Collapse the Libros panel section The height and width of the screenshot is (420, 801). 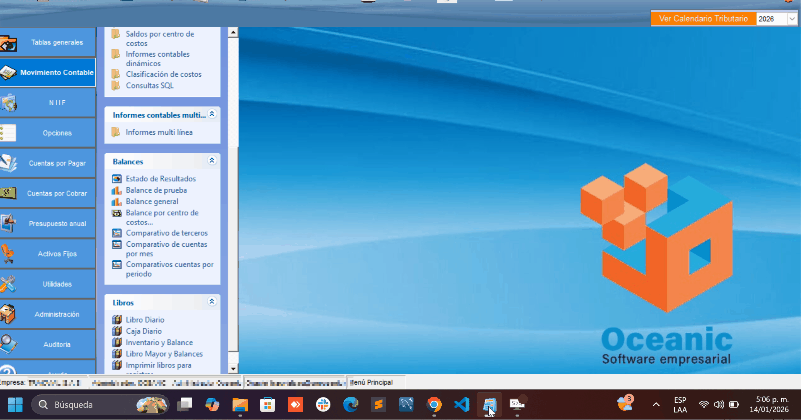(212, 301)
